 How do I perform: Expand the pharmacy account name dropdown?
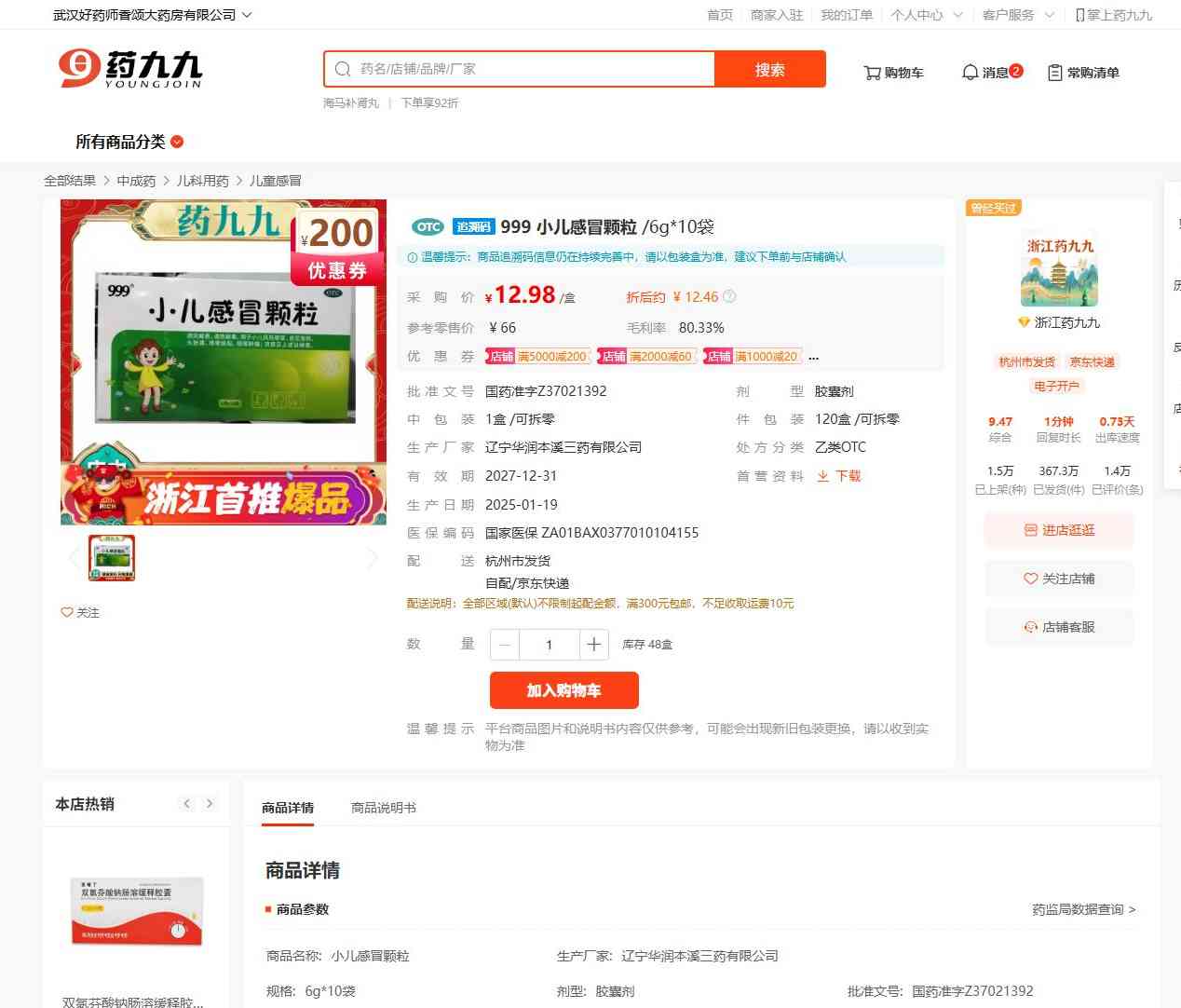tap(247, 15)
